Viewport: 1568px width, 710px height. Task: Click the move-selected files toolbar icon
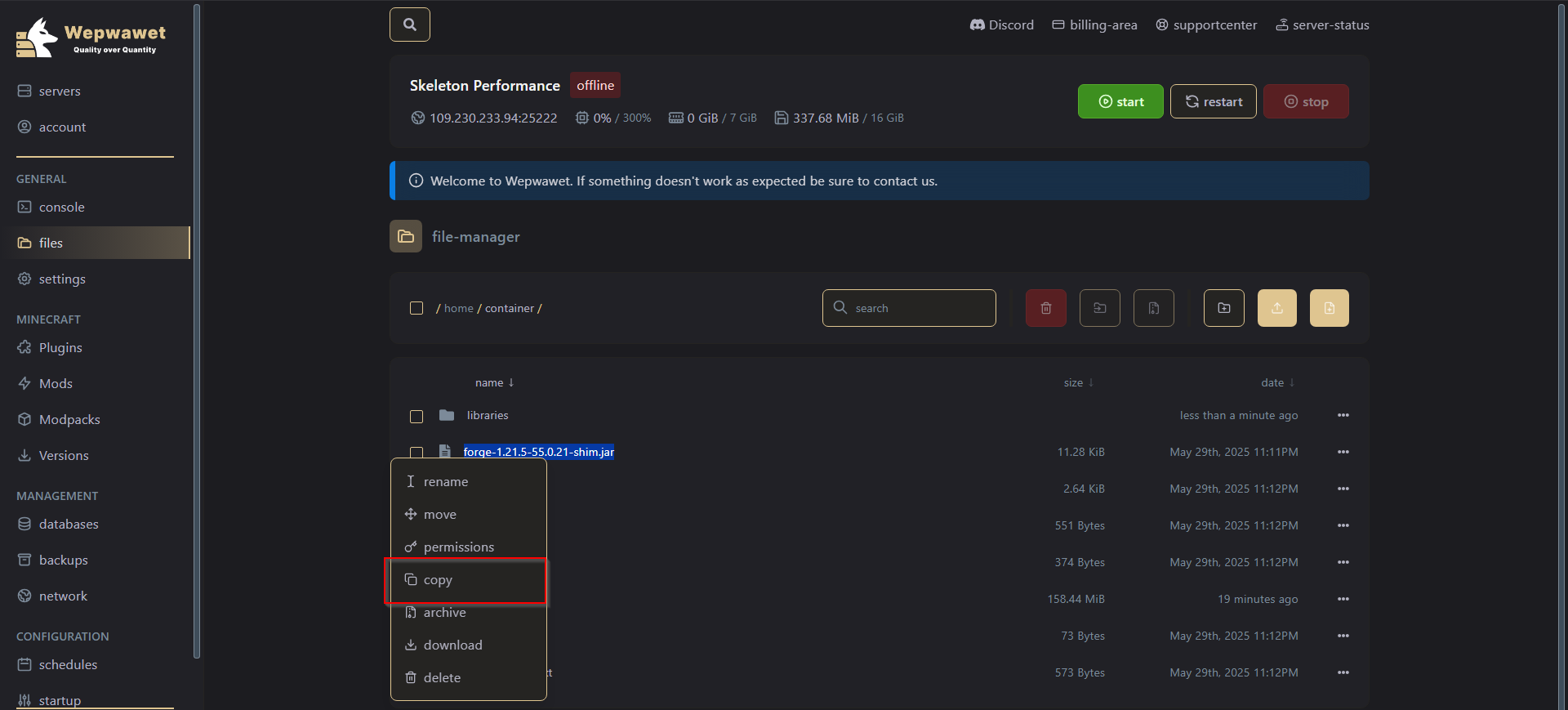coord(1100,308)
